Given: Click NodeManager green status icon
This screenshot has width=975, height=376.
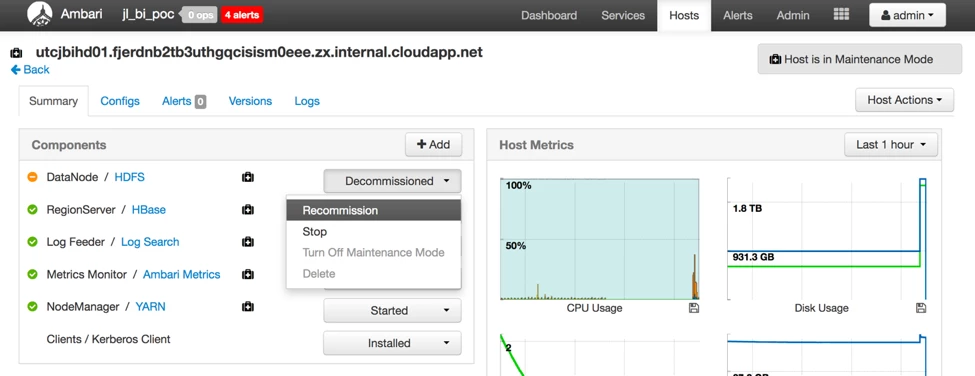Looking at the screenshot, I should tap(32, 306).
